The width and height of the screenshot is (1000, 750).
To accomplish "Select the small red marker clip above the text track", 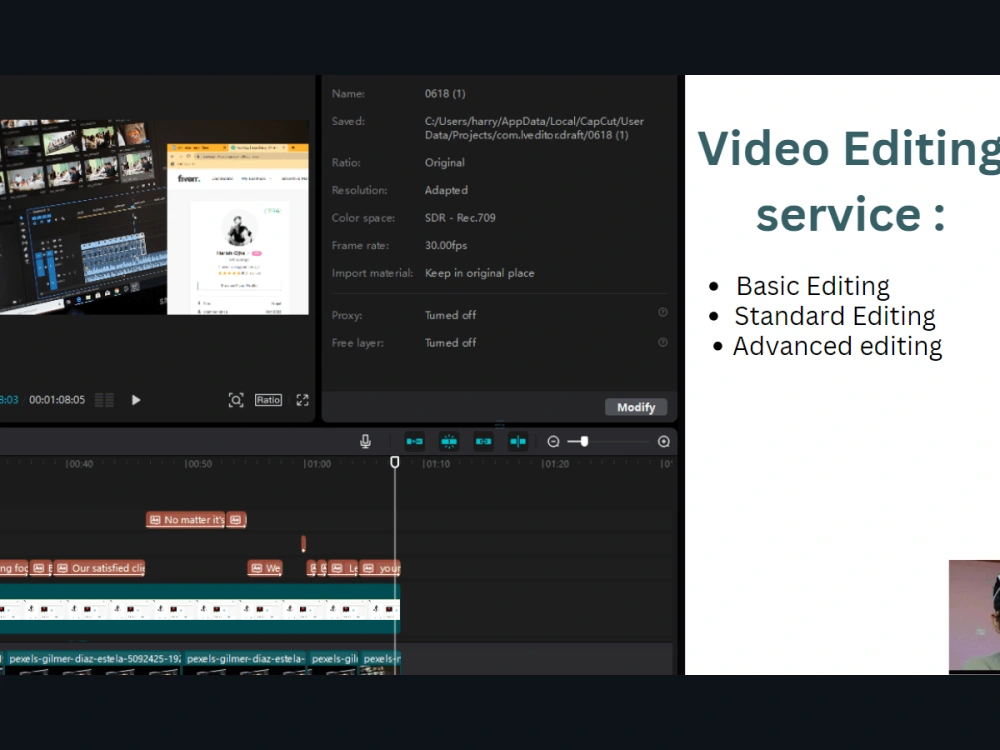I will point(304,543).
